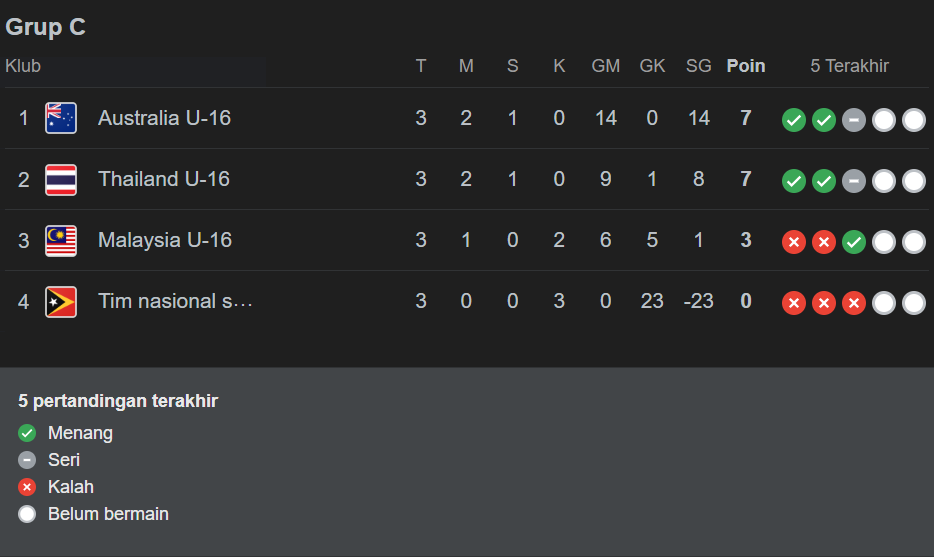Click the Timor Leste flag icon
The width and height of the screenshot is (934, 557).
[61, 301]
